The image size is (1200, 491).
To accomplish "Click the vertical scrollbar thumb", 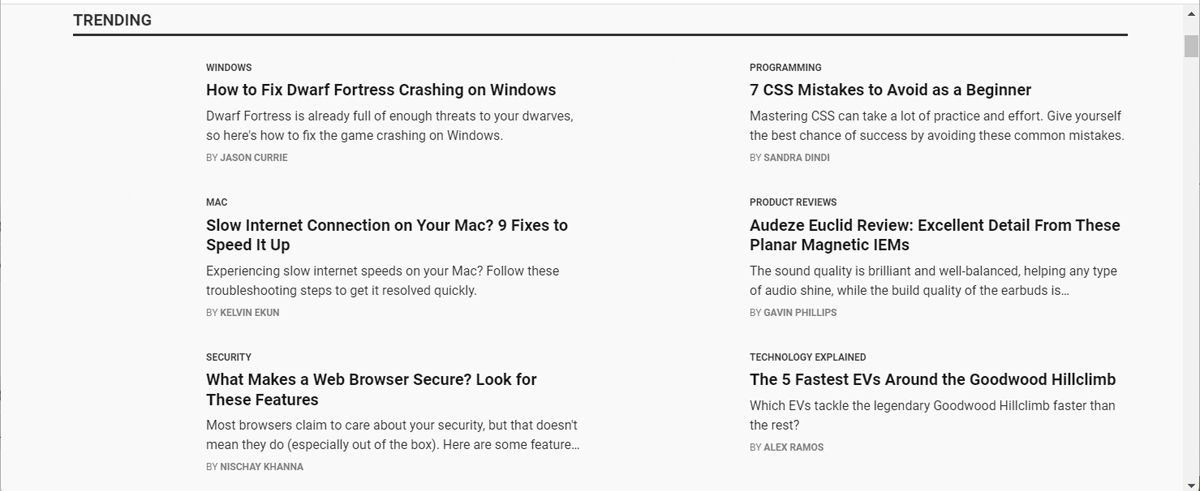I will click(1191, 46).
